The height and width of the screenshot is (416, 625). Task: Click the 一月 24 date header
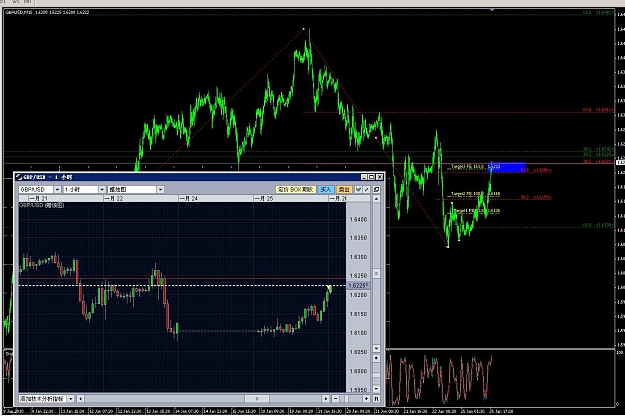coord(188,198)
